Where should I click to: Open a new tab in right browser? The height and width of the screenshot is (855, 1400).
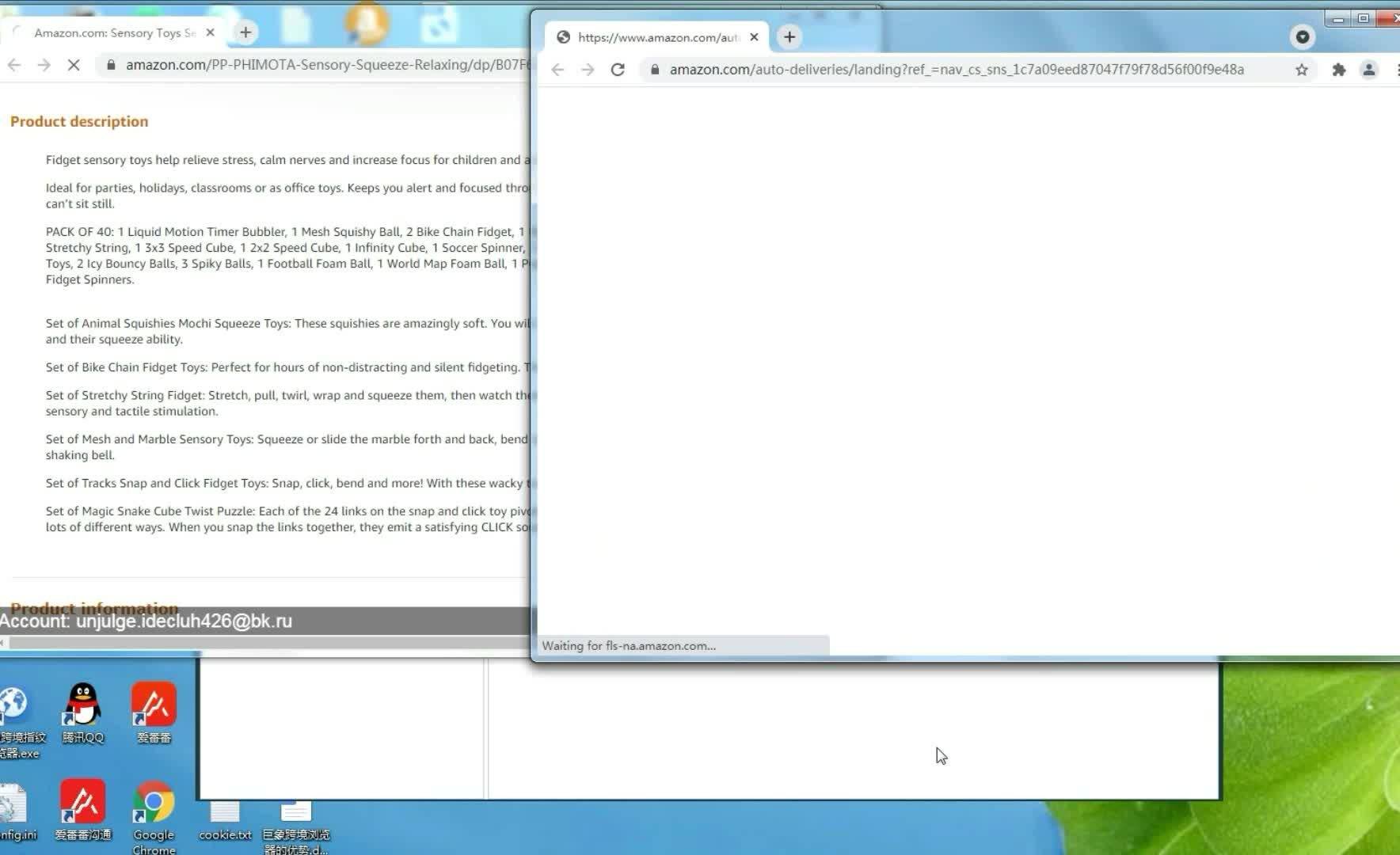click(789, 36)
